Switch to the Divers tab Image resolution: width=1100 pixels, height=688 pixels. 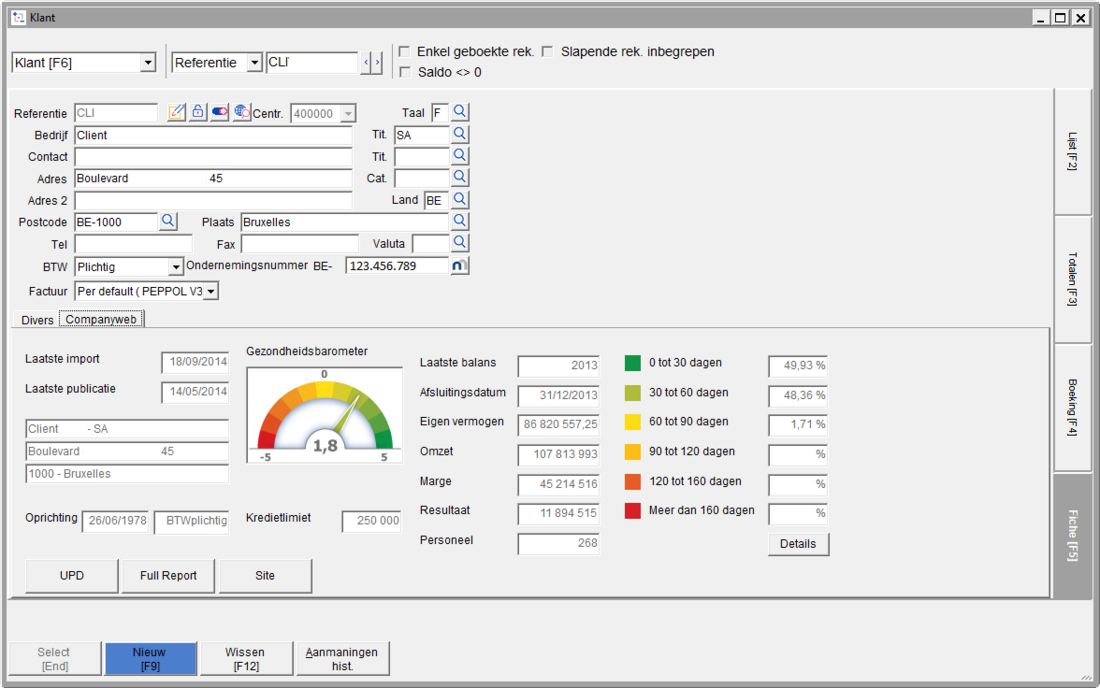[x=37, y=320]
